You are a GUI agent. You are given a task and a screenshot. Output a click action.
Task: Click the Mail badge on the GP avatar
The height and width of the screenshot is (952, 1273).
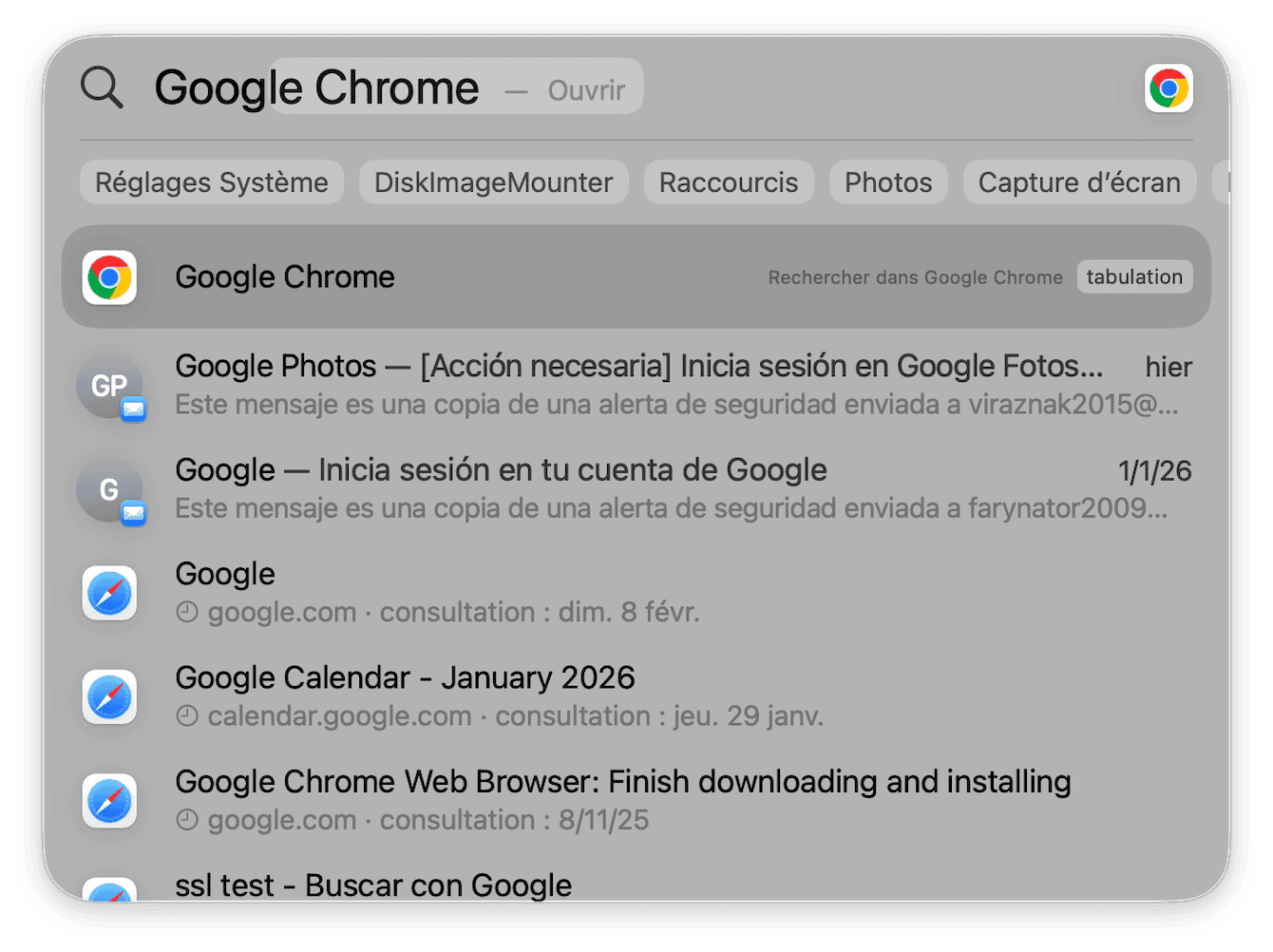coord(134,409)
